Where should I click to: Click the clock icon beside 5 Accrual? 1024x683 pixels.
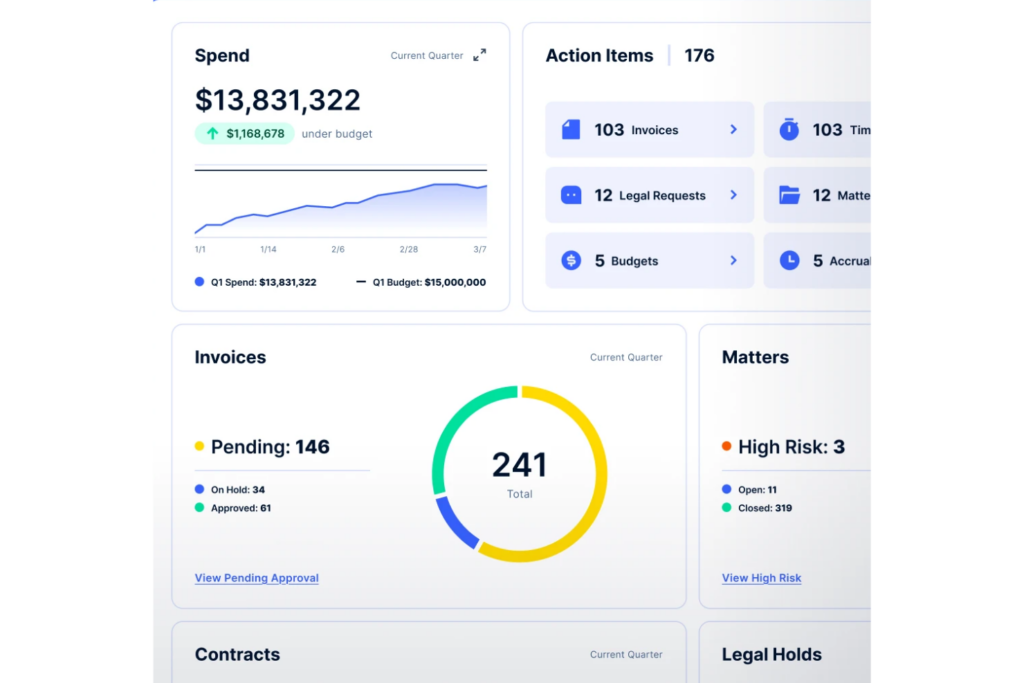click(x=789, y=260)
